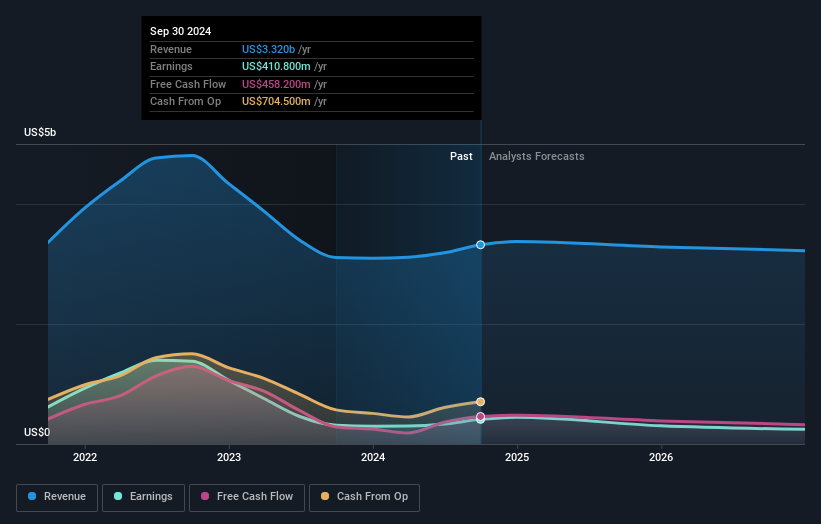
Task: Click the 2026 x-axis label
Action: coord(661,457)
